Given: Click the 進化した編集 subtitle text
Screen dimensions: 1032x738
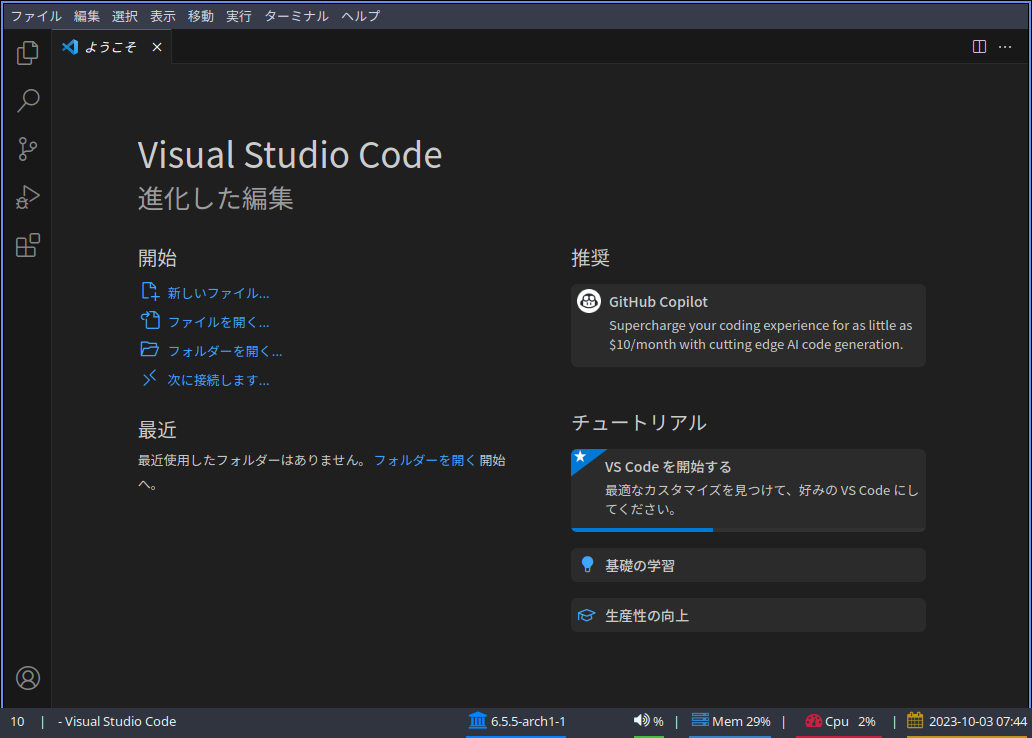Looking at the screenshot, I should [215, 198].
